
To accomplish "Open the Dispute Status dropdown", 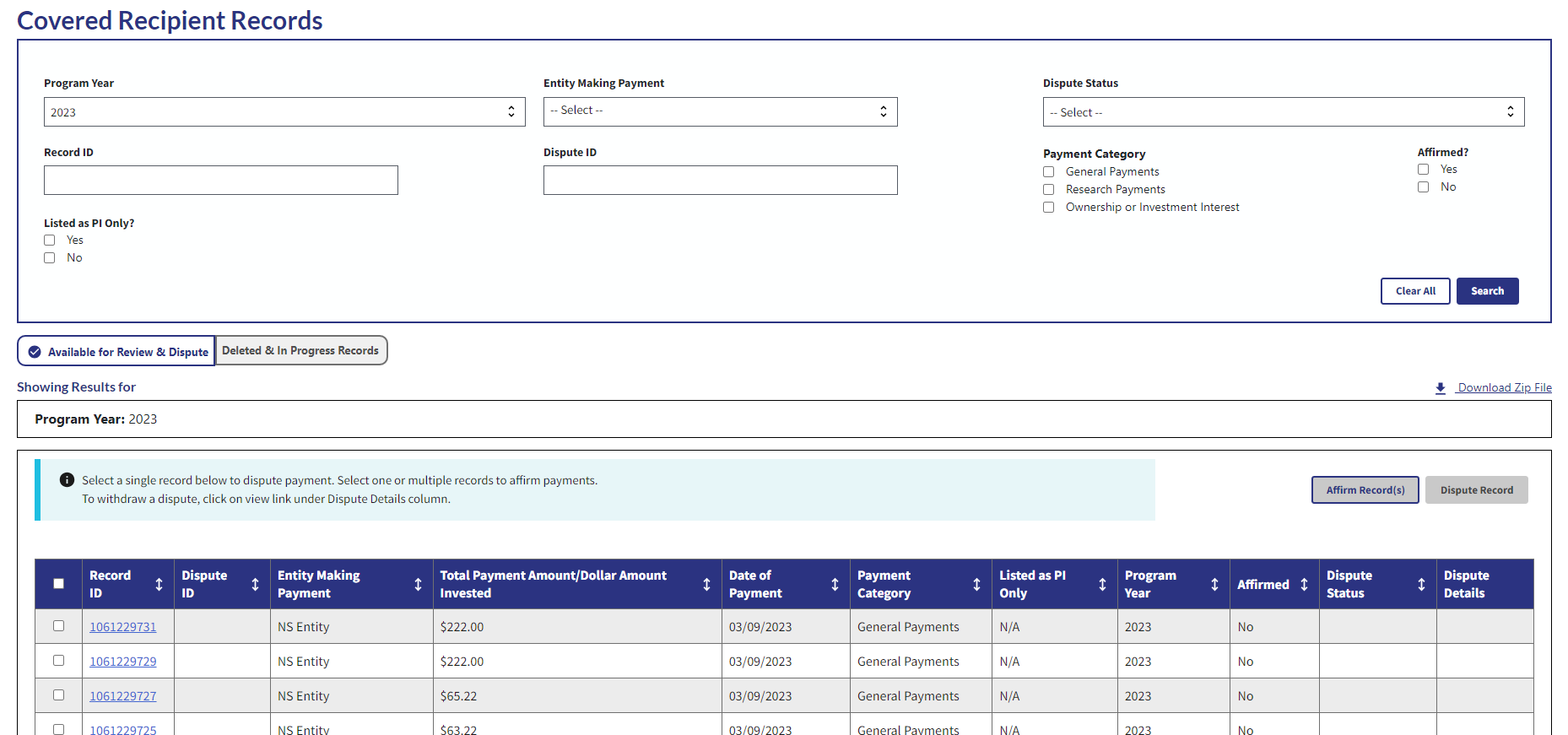I will 1283,112.
